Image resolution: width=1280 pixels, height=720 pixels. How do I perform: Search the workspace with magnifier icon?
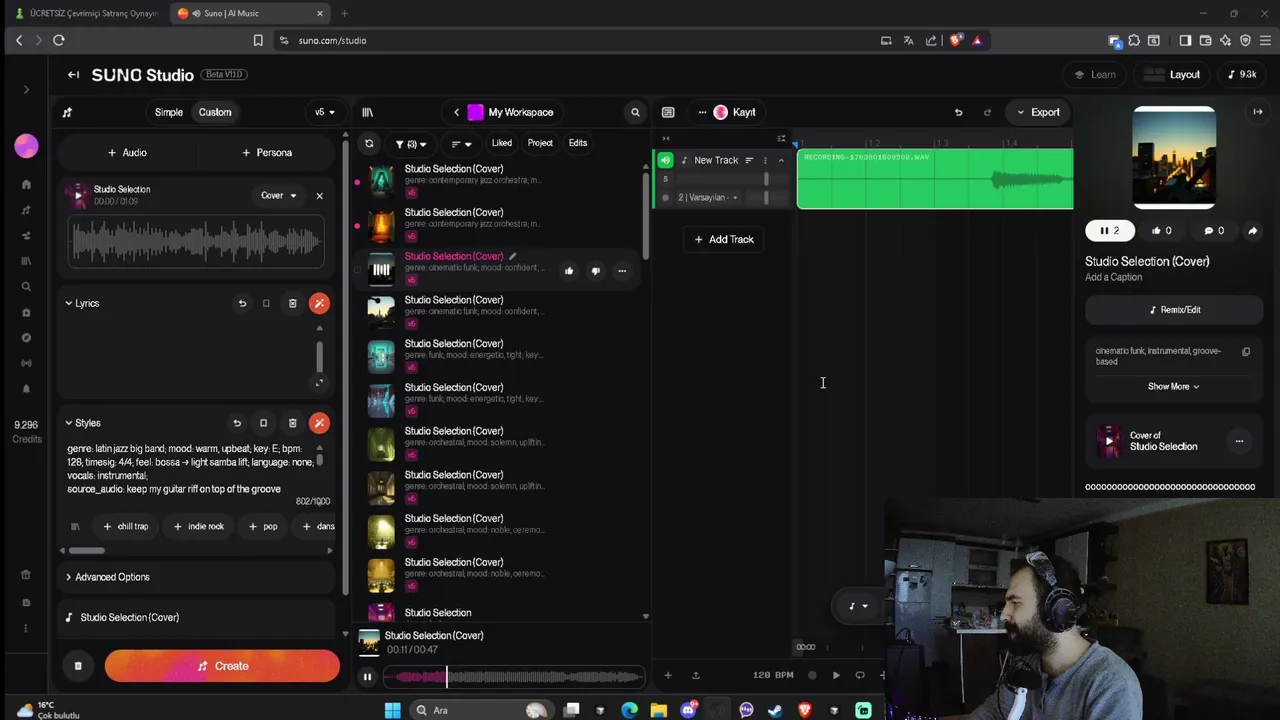(x=635, y=112)
